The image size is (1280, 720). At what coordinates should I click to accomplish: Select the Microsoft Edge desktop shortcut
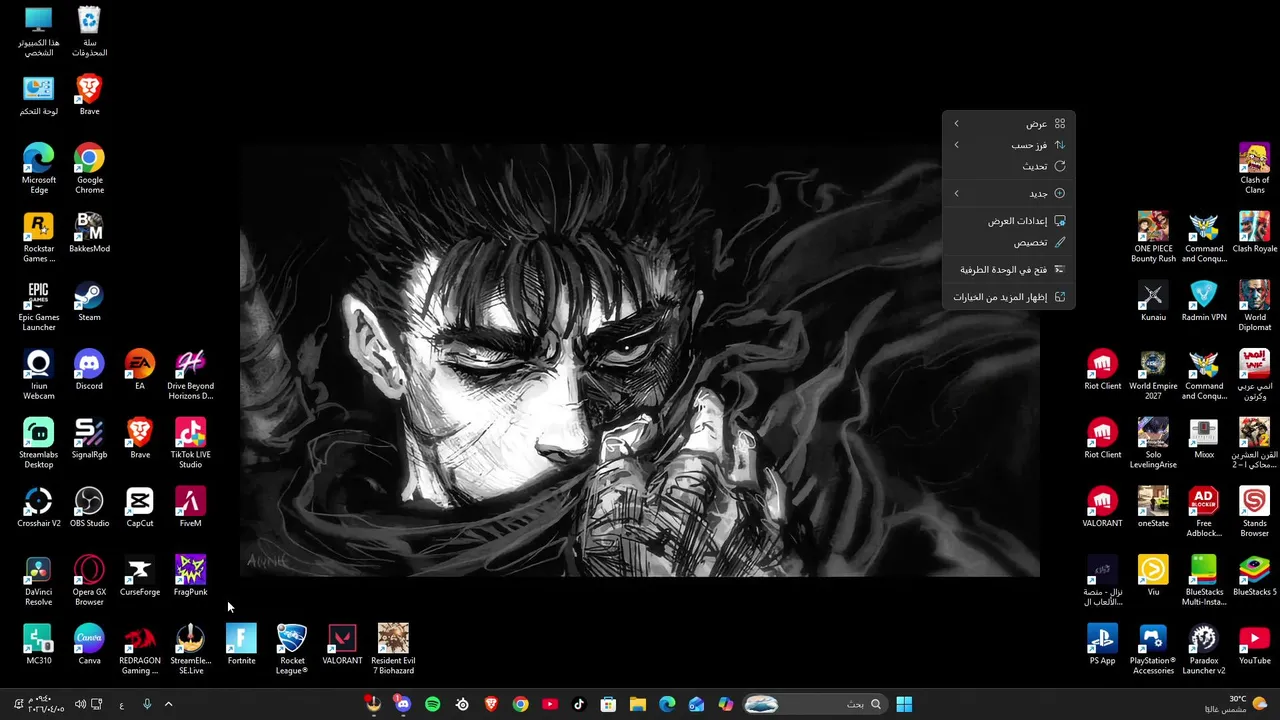(38, 168)
